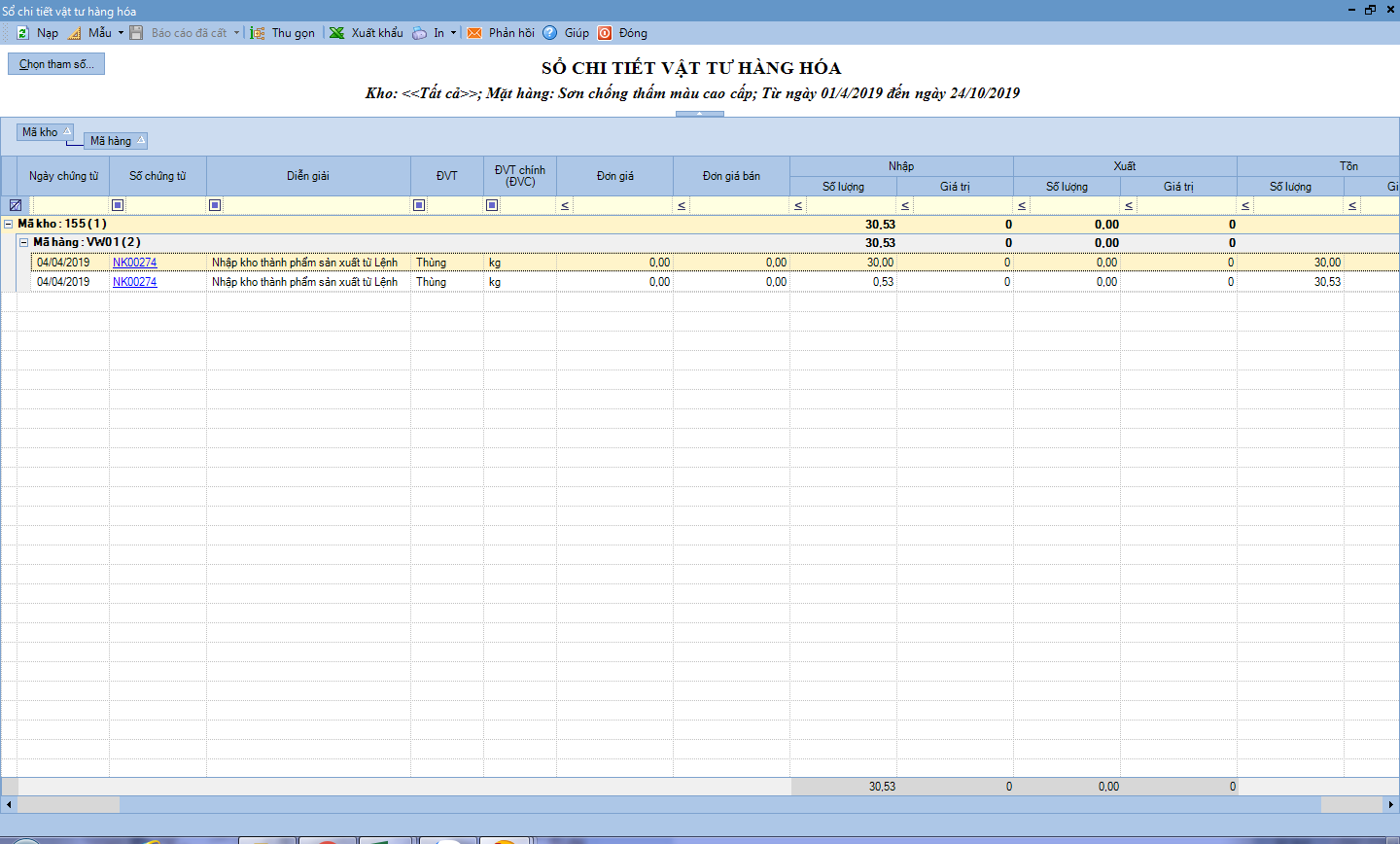Click the Diễn giải filter input field

[x=317, y=205]
